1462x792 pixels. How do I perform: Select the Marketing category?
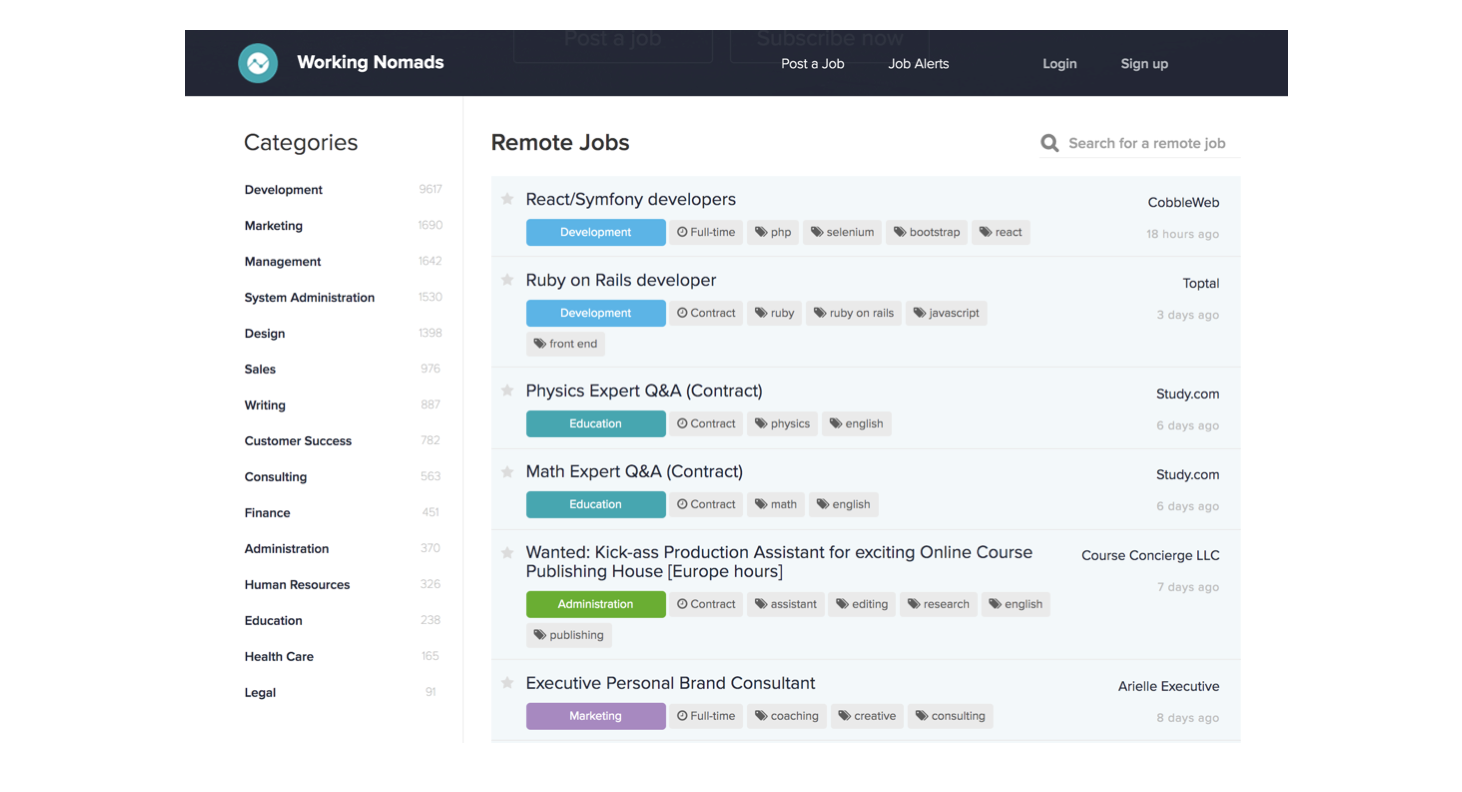[x=273, y=226]
